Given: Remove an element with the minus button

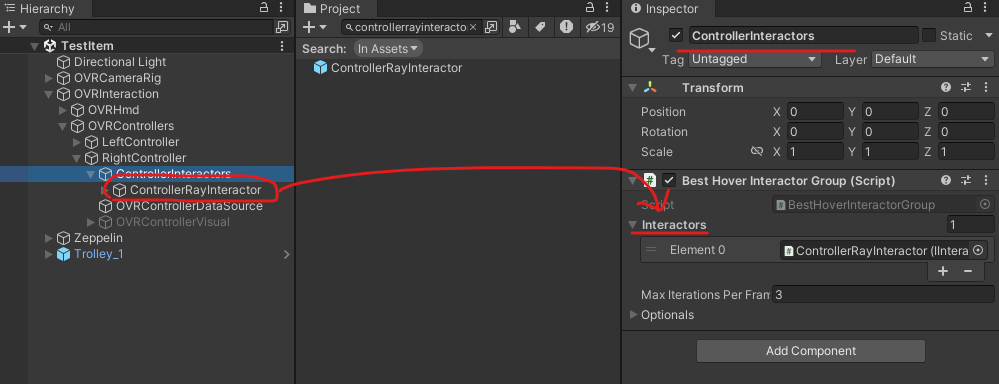Looking at the screenshot, I should tap(968, 271).
